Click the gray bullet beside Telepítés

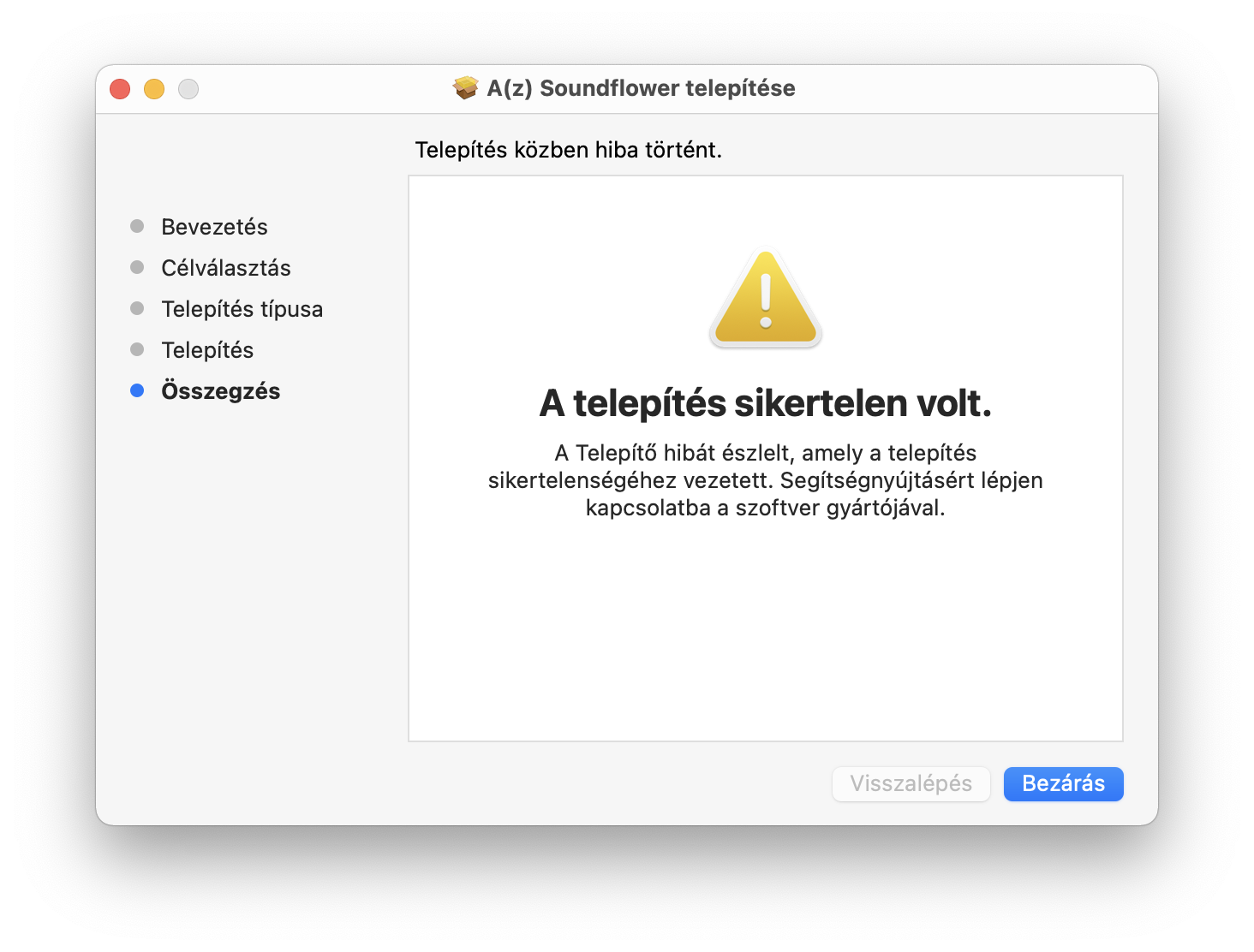click(x=137, y=349)
